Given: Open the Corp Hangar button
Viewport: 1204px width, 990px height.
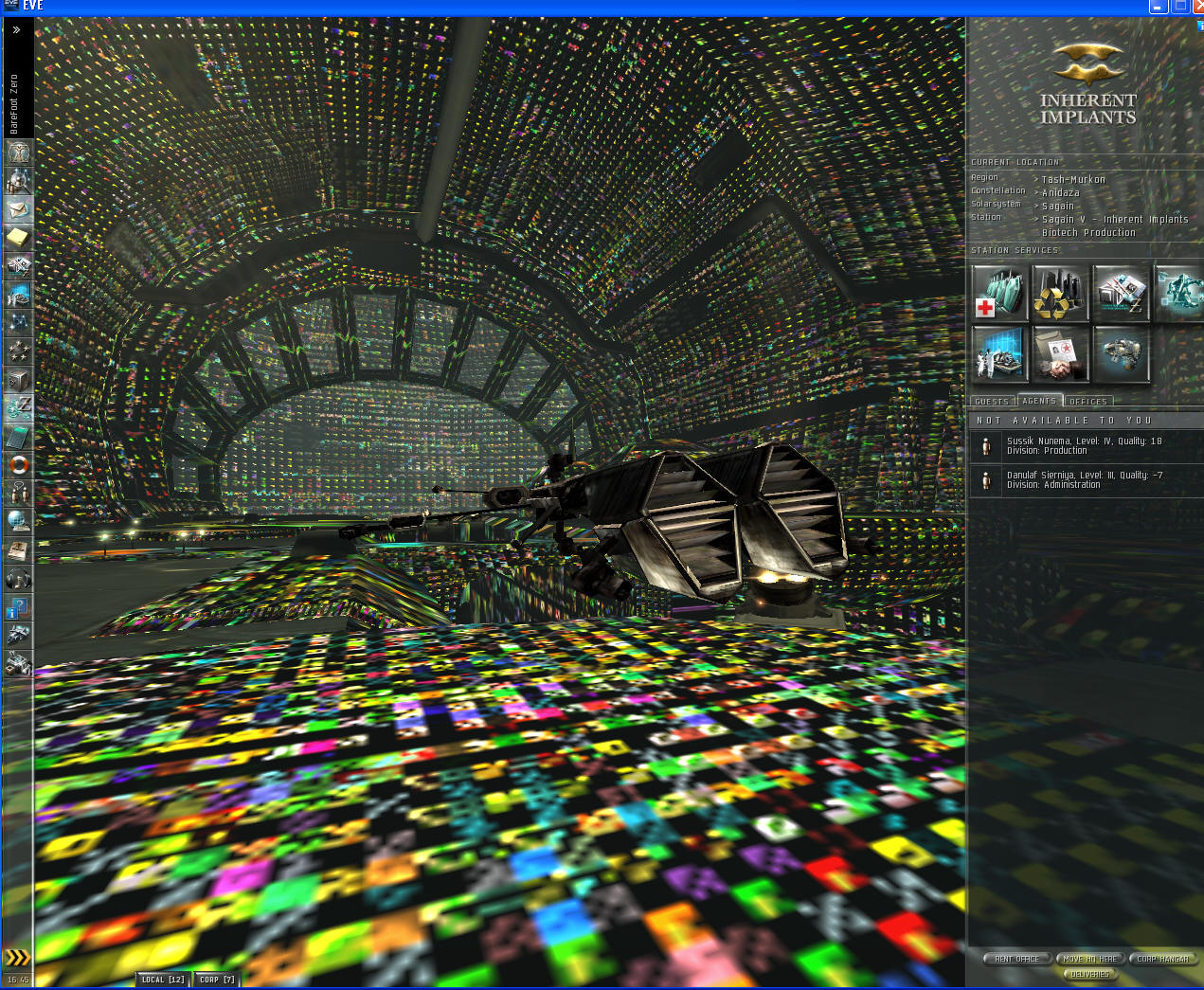Looking at the screenshot, I should [x=1162, y=959].
